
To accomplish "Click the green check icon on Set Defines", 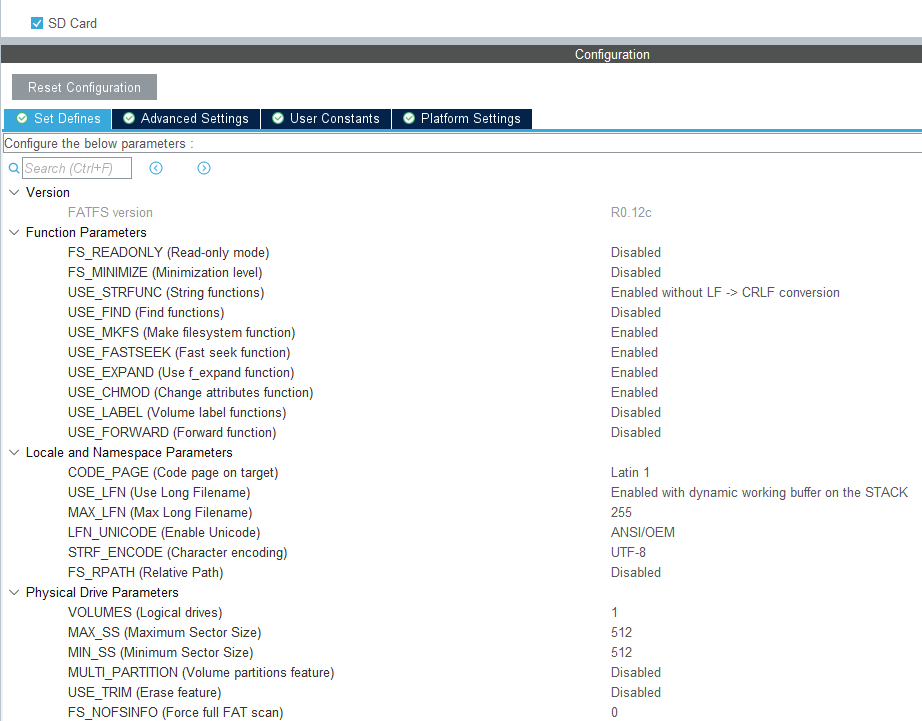I will 23,118.
